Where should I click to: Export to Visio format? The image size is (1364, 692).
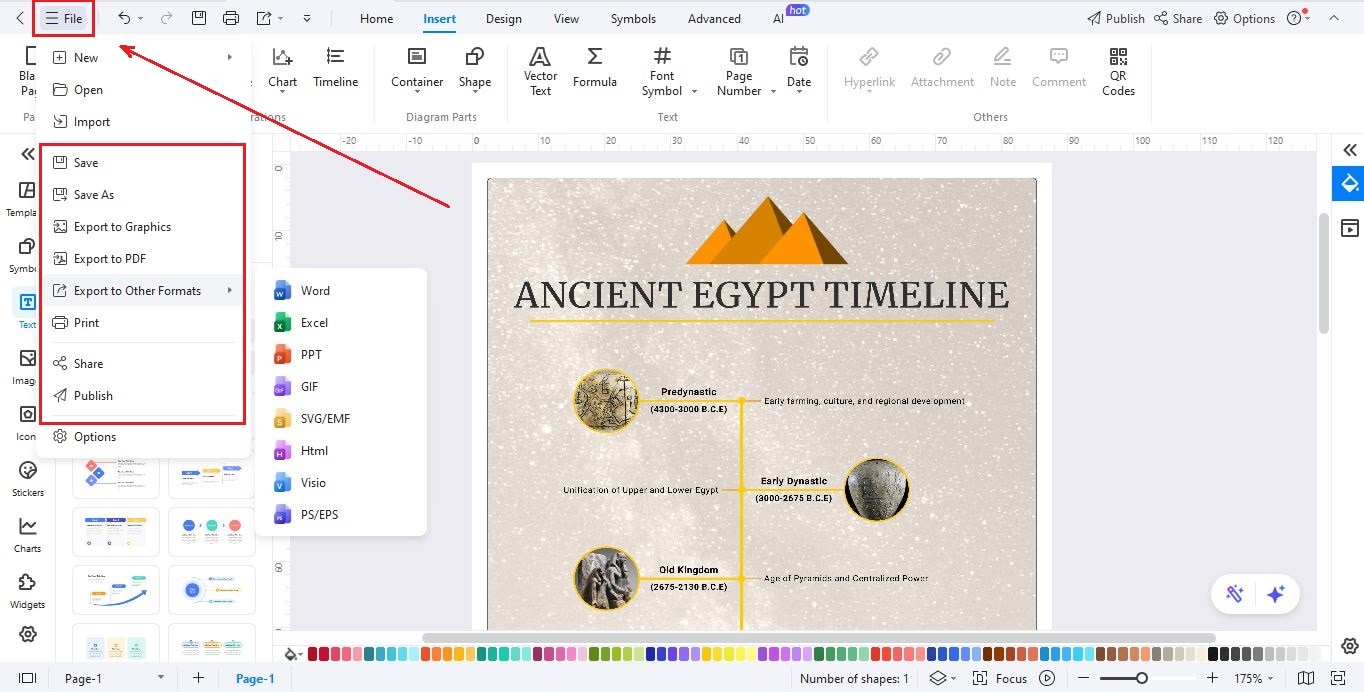coord(341,482)
